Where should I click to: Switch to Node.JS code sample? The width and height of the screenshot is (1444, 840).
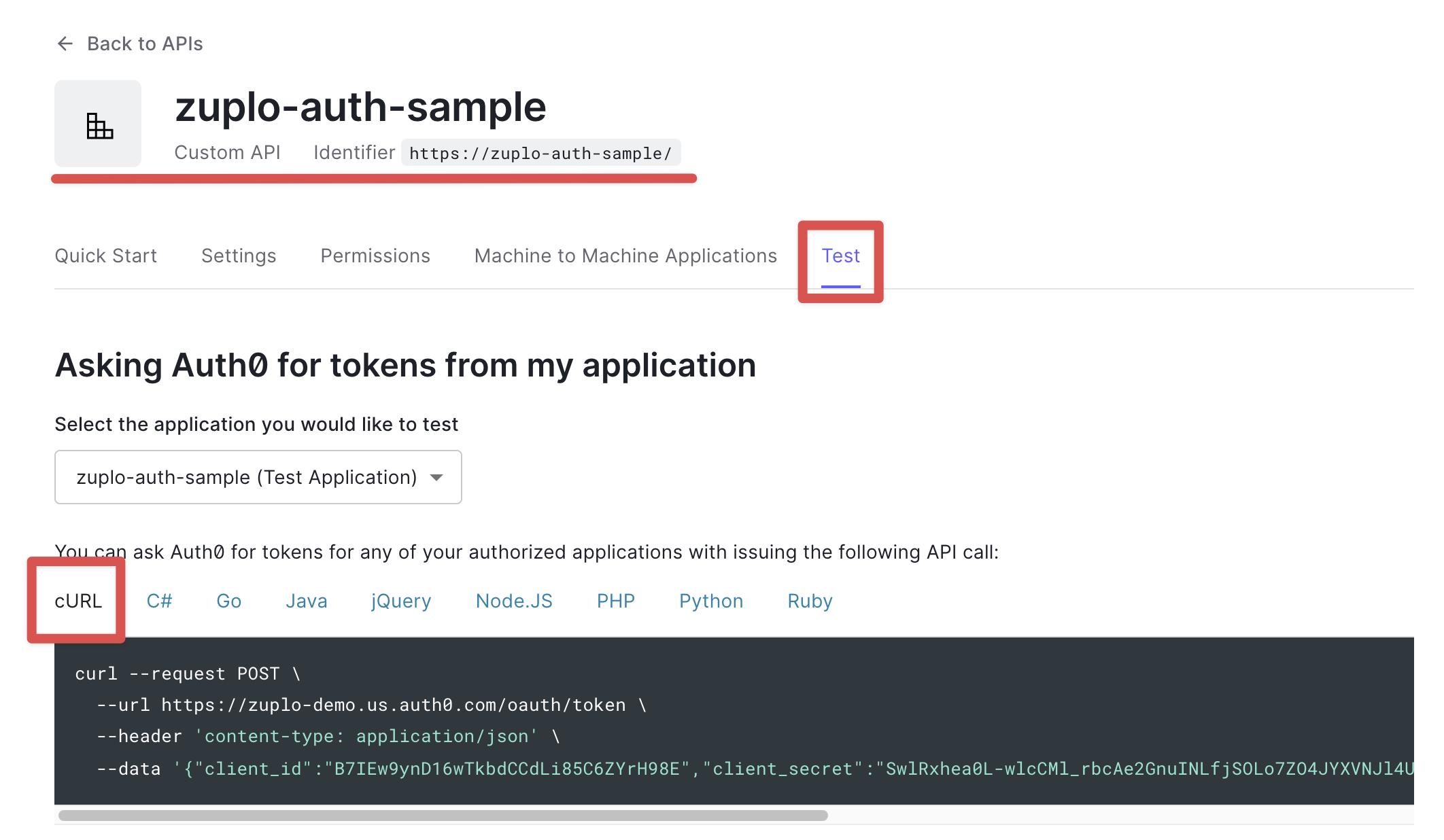[514, 601]
